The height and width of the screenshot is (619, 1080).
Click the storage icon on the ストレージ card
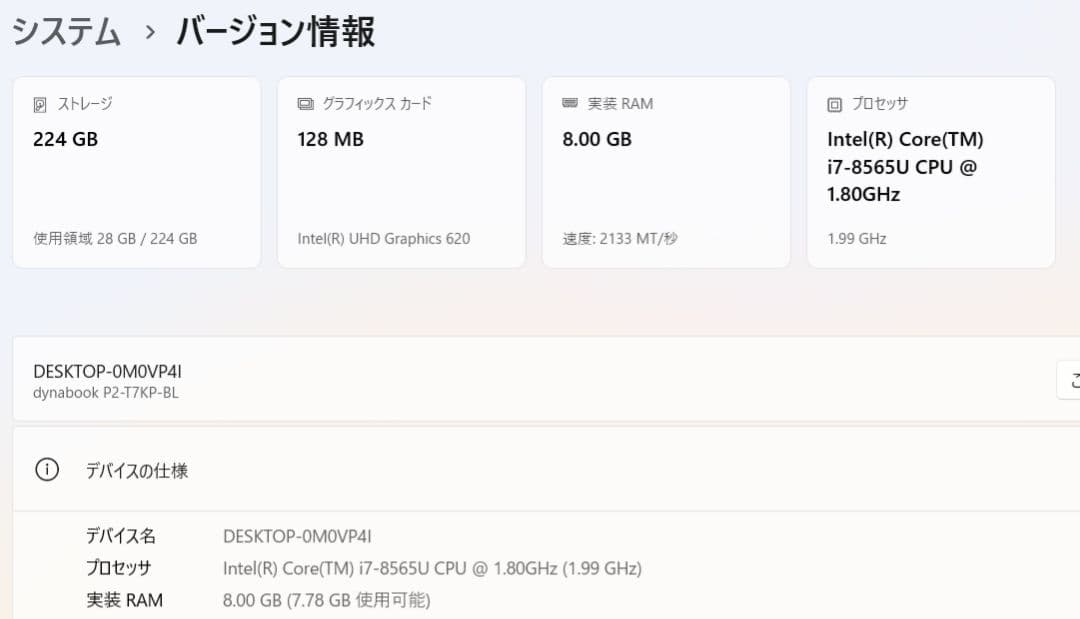40,102
